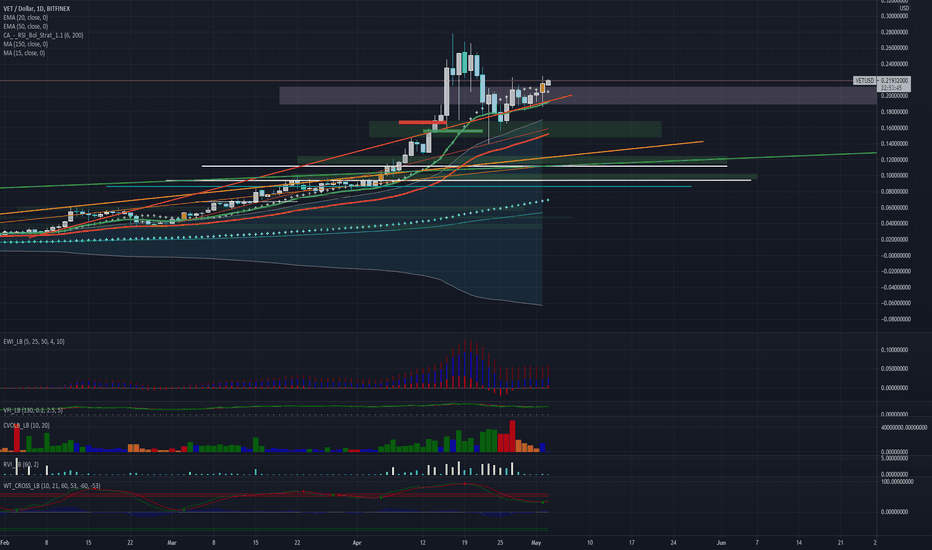The image size is (932, 550).
Task: Click the Feb label on time axis
Action: tap(5, 542)
